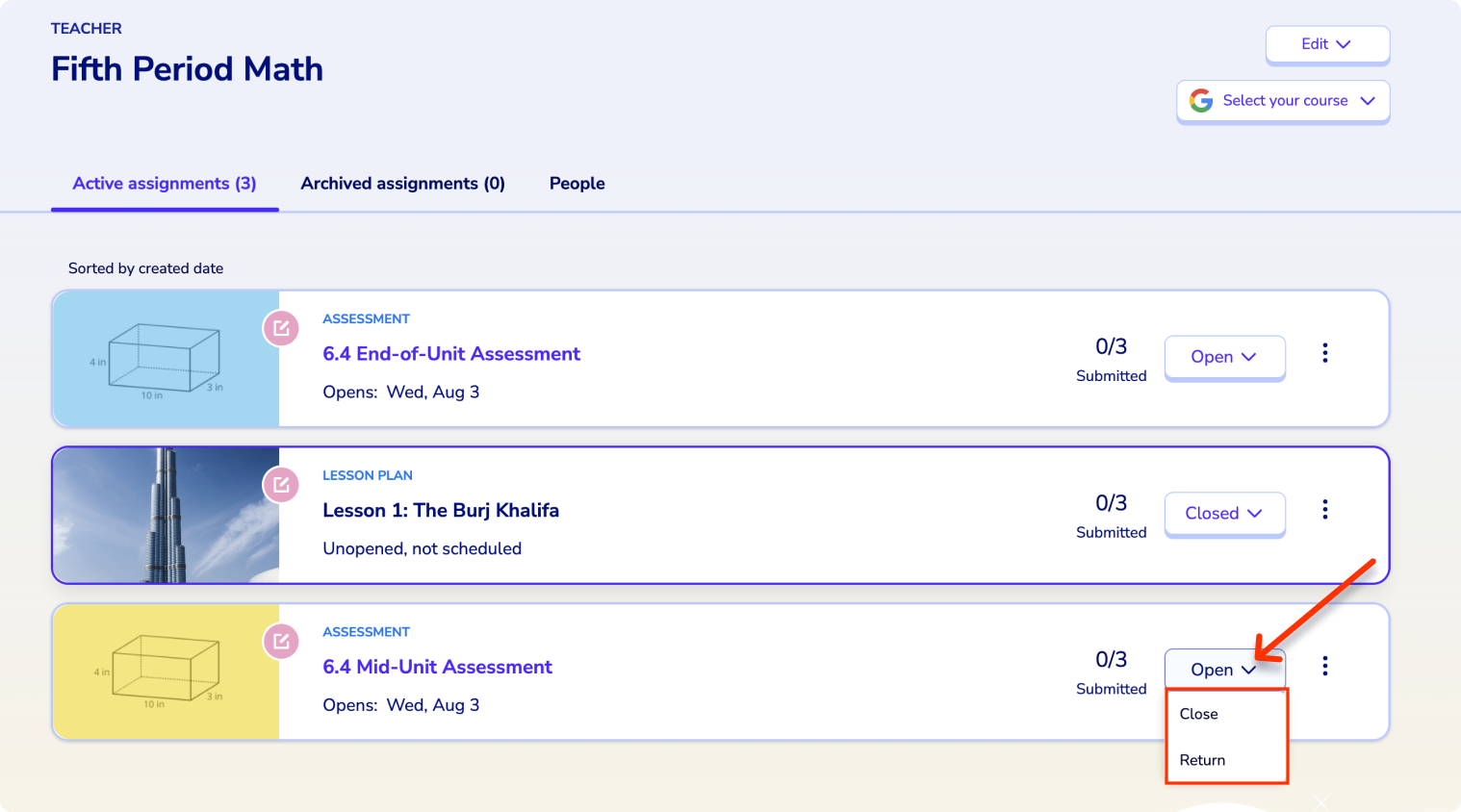Click pink edit icon on End-of-Unit Assessment
The height and width of the screenshot is (812, 1461).
(x=281, y=328)
